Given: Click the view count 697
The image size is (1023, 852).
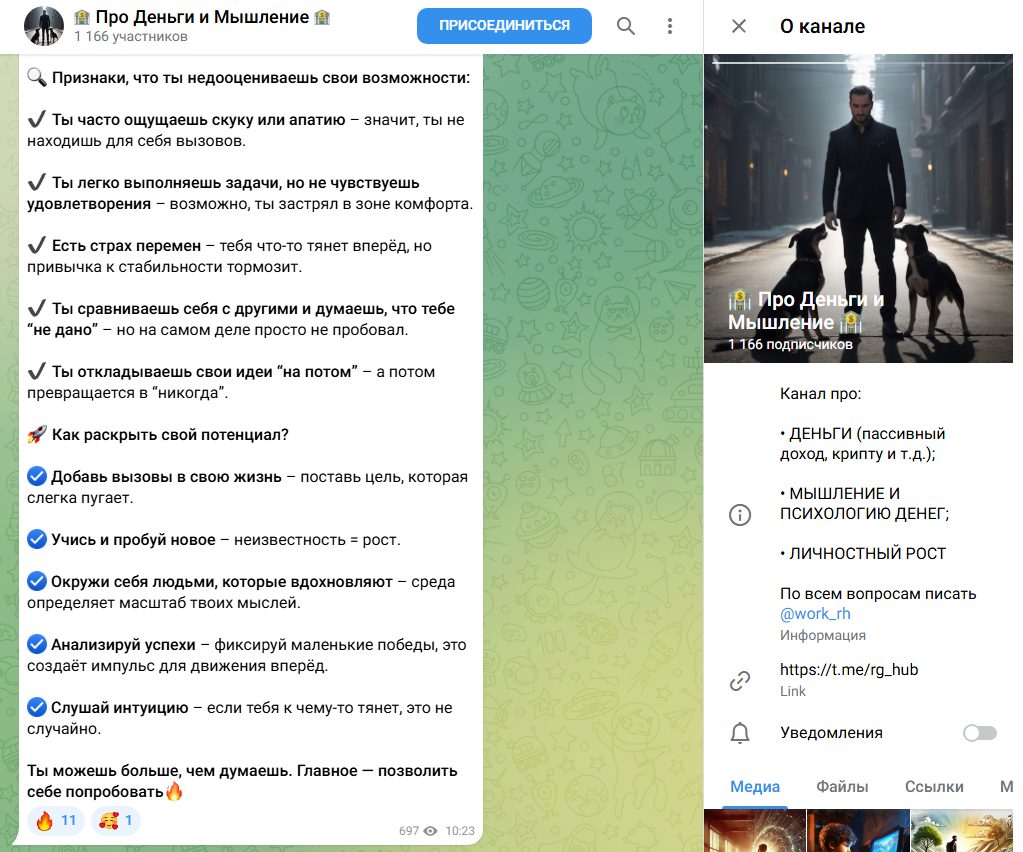Looking at the screenshot, I should [408, 830].
